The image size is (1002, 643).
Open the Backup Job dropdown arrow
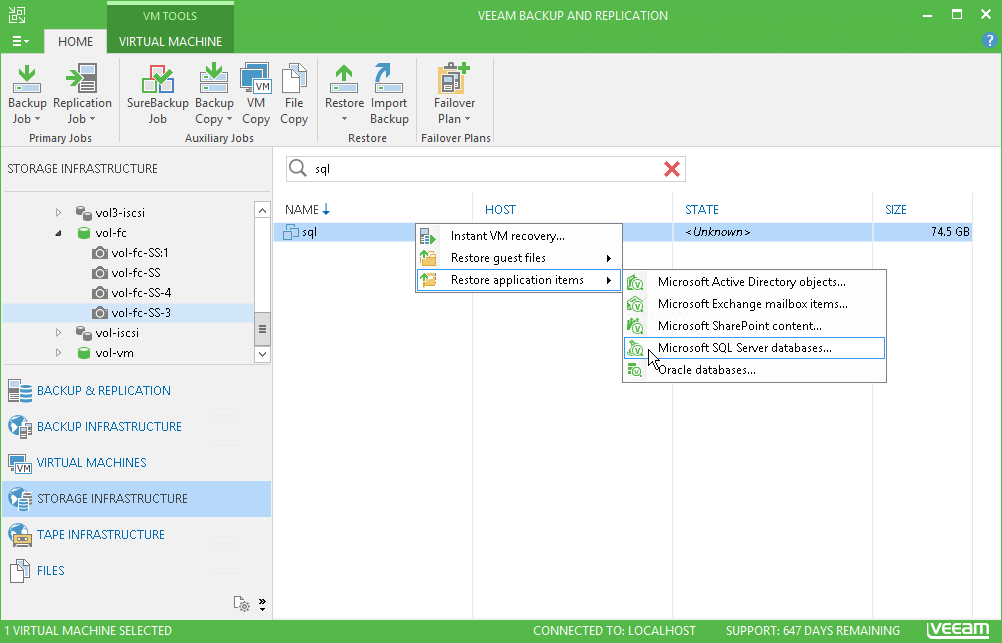click(x=37, y=120)
